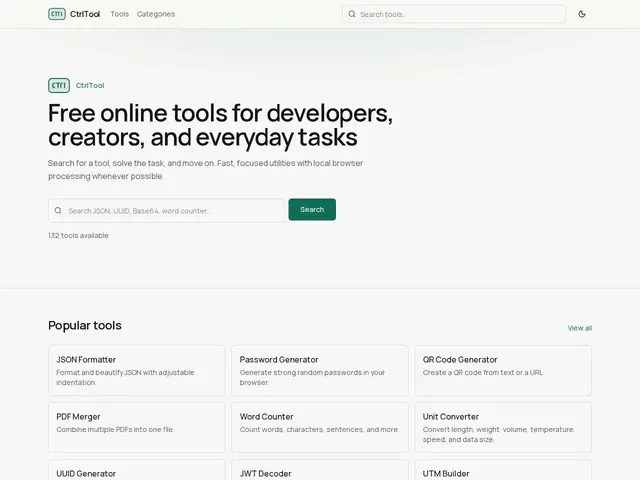Click the "Free online tools for developers" headline
This screenshot has width=640, height=480.
[x=220, y=125]
